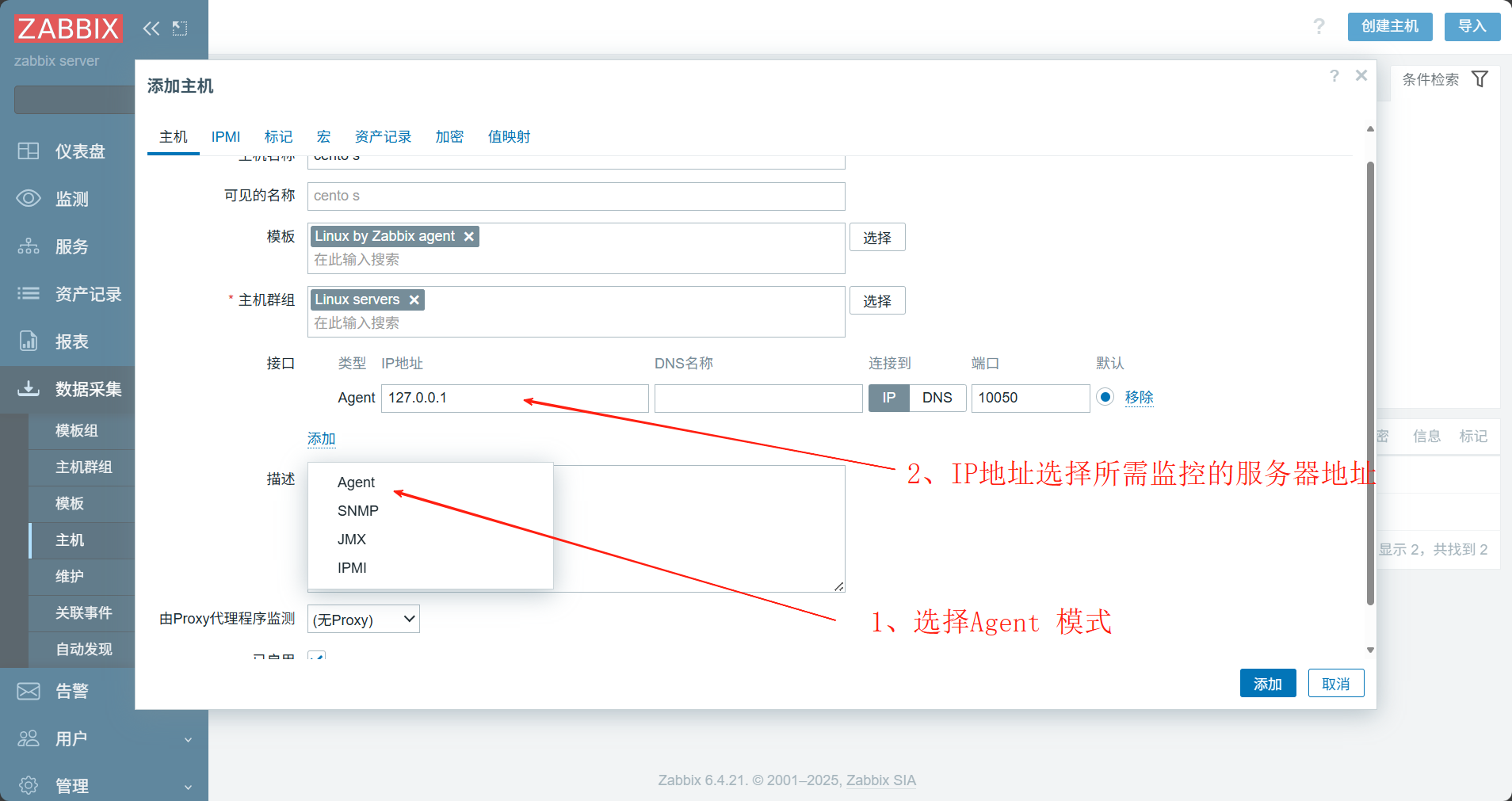
Task: Click 选择 button for templates
Action: [x=877, y=238]
